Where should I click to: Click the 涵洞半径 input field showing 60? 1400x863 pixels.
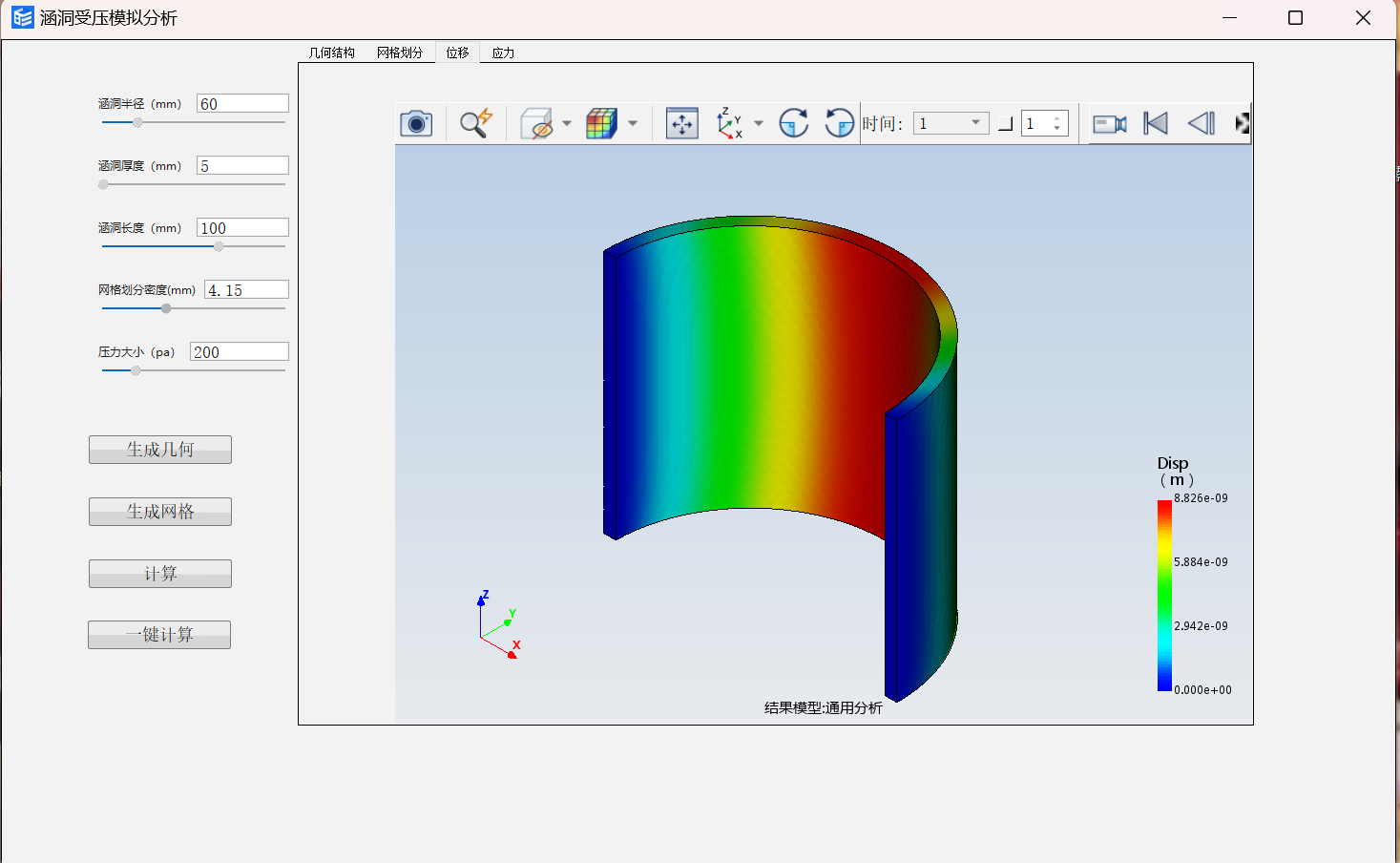(242, 103)
